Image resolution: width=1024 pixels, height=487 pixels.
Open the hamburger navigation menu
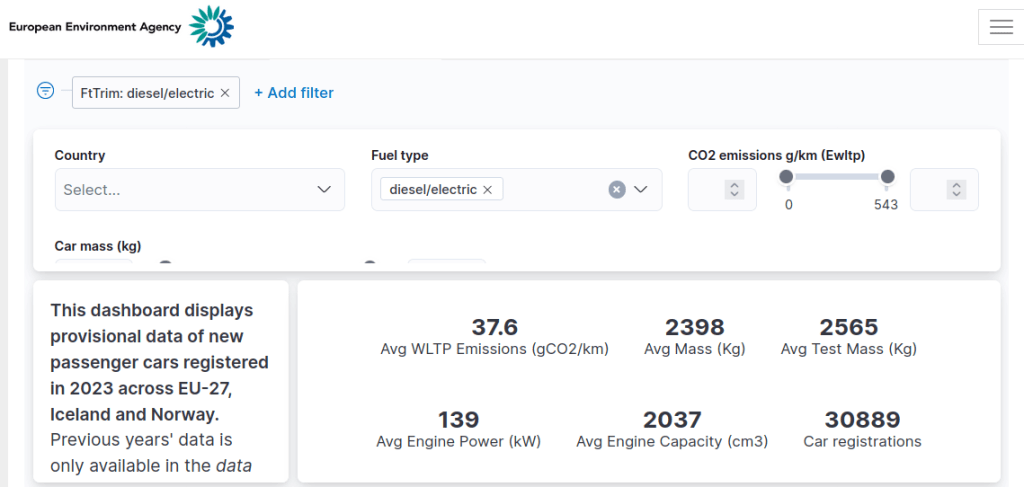1001,28
